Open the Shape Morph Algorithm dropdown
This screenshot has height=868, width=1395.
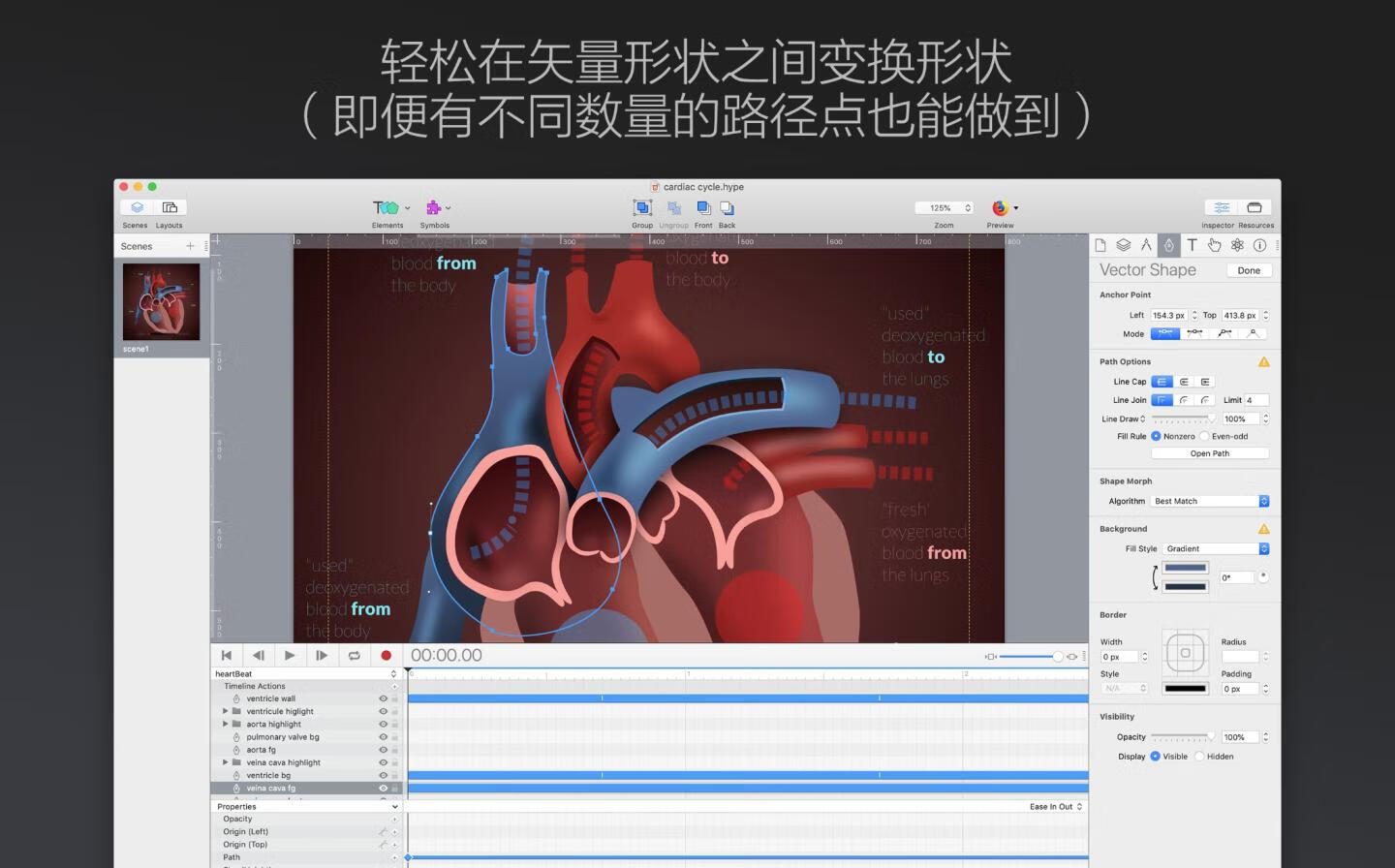[1209, 501]
